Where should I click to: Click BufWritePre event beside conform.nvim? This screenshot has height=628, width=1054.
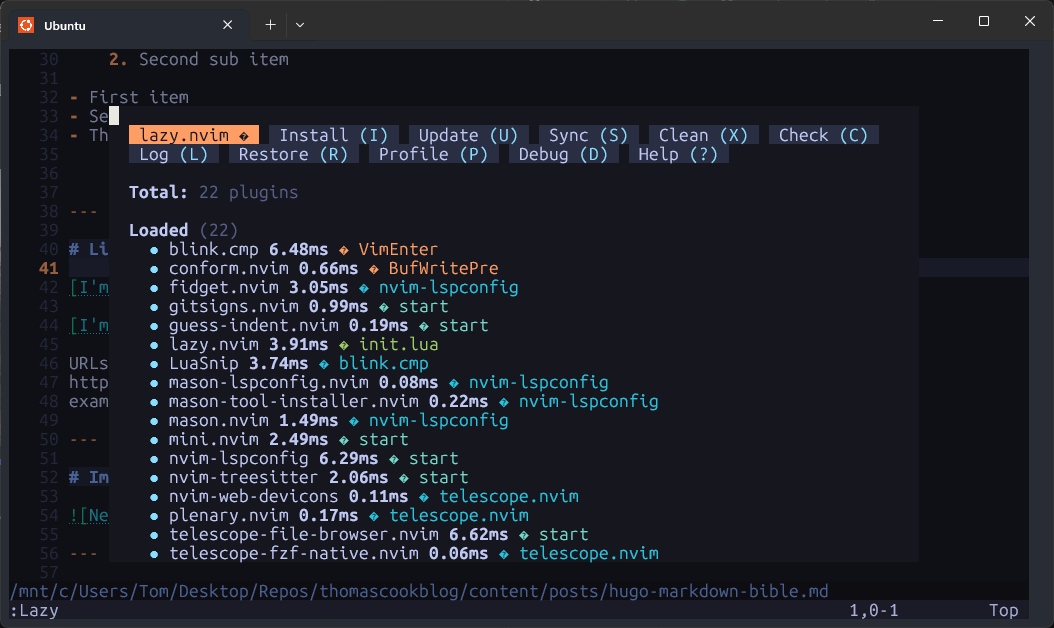(x=443, y=268)
